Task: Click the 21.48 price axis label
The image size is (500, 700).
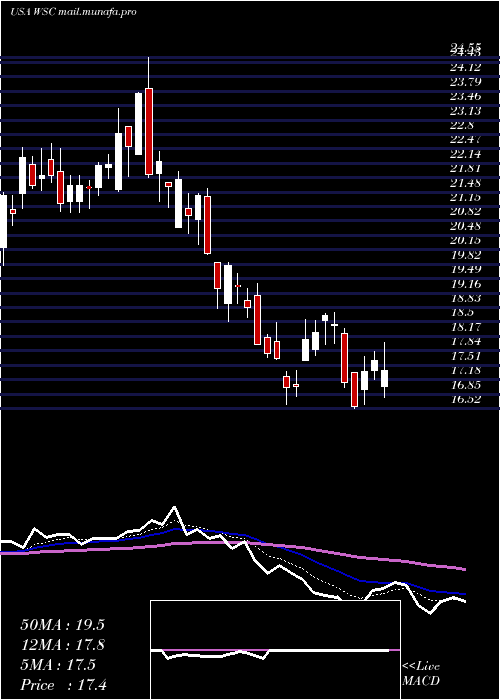Action: (465, 183)
